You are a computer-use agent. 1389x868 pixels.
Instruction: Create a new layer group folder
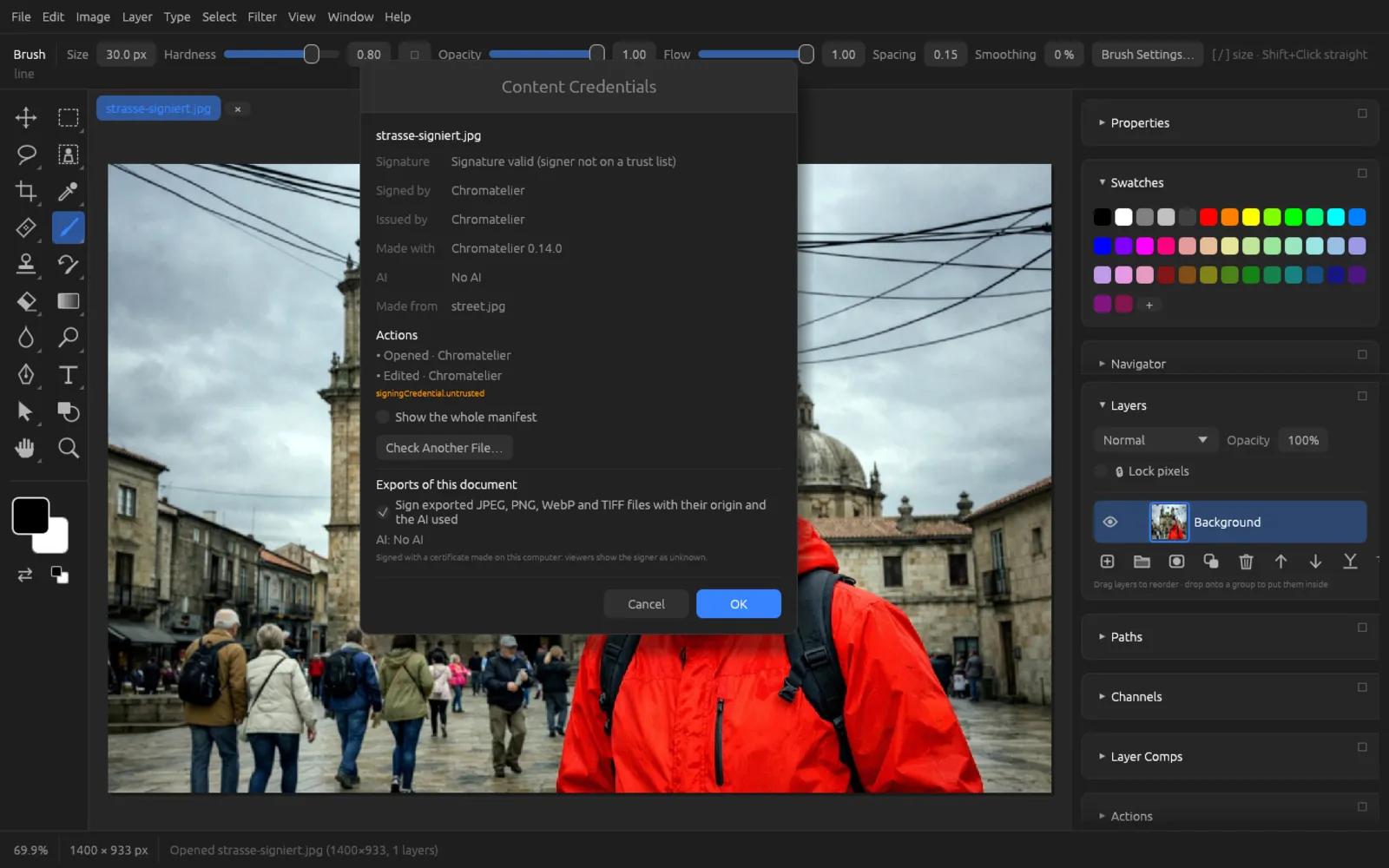pyautogui.click(x=1142, y=562)
